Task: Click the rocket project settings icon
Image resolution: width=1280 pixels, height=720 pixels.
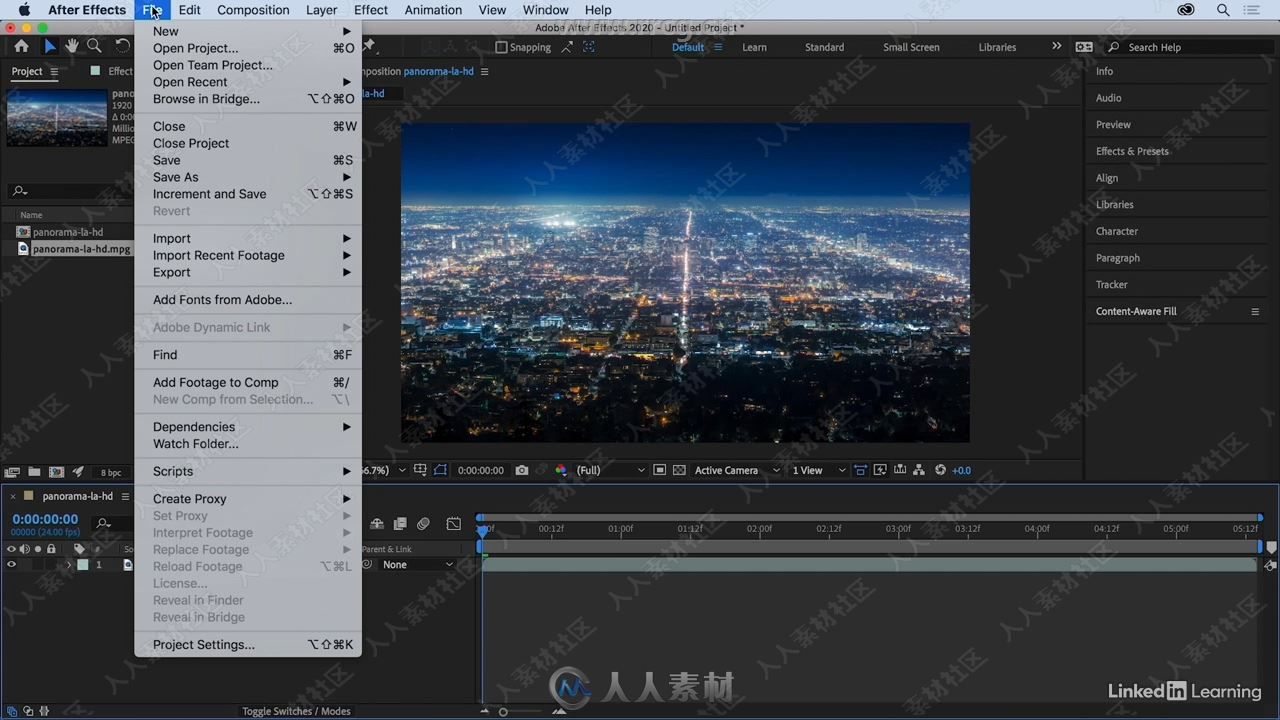Action: (78, 472)
